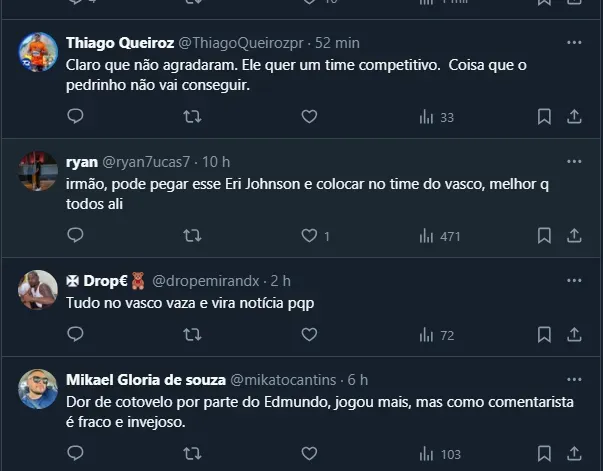
Task: Retweet Thiago Queiroz's post
Action: coord(192,117)
